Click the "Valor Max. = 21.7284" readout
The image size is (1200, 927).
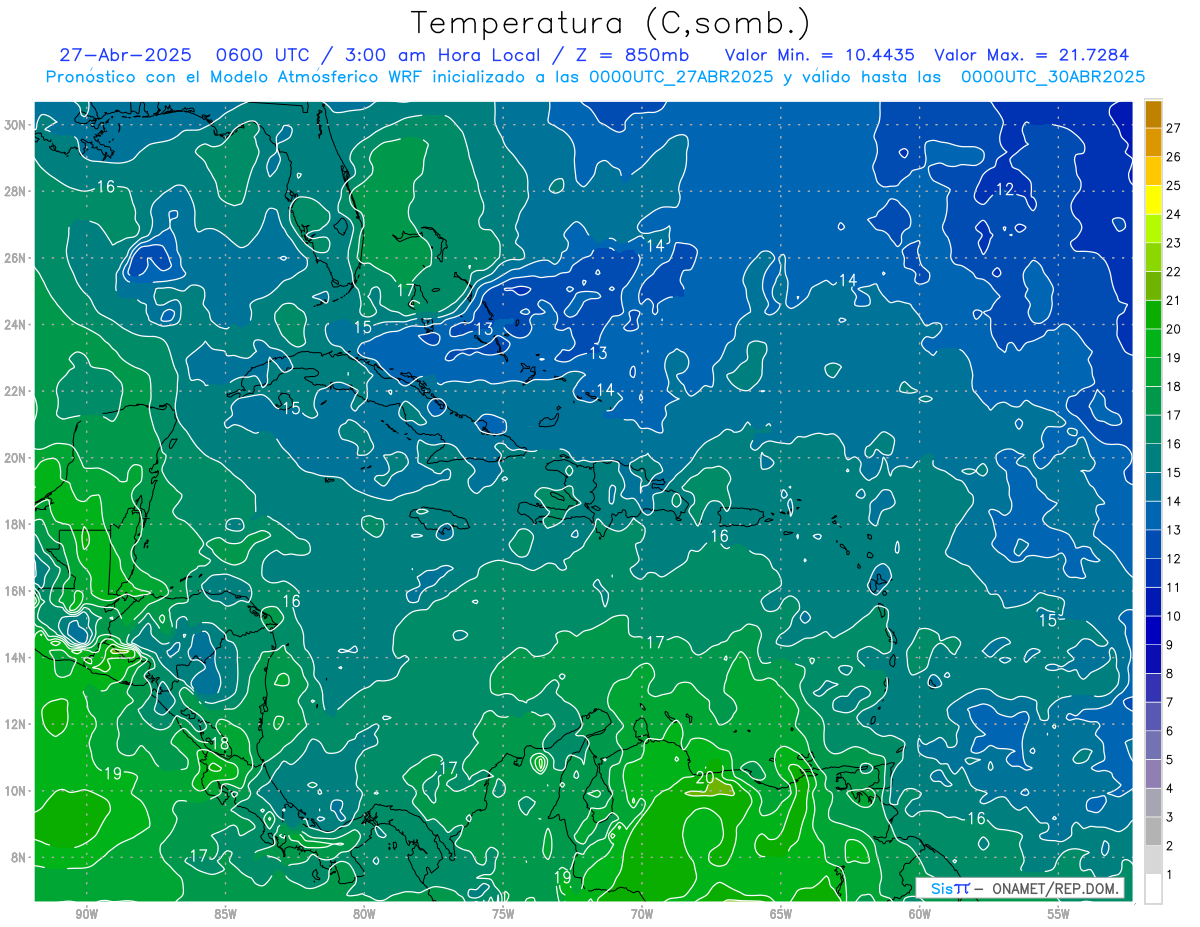pos(1032,55)
